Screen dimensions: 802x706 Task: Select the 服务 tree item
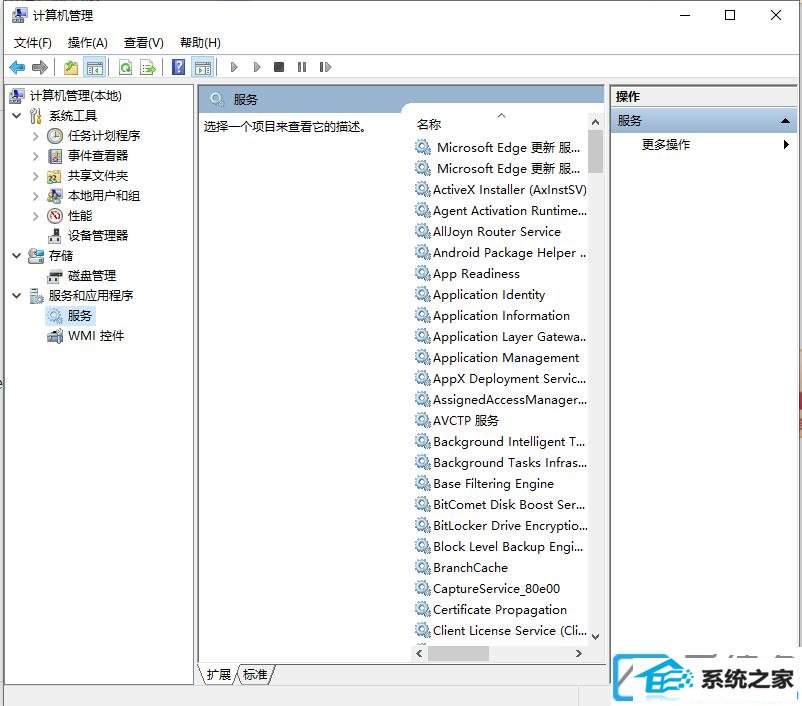79,316
